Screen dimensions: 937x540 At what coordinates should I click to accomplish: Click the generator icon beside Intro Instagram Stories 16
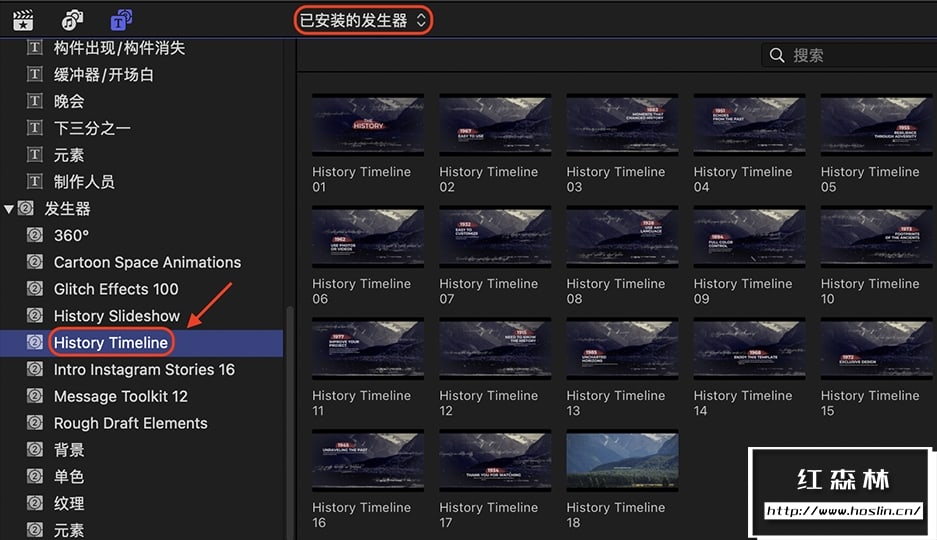(x=35, y=369)
